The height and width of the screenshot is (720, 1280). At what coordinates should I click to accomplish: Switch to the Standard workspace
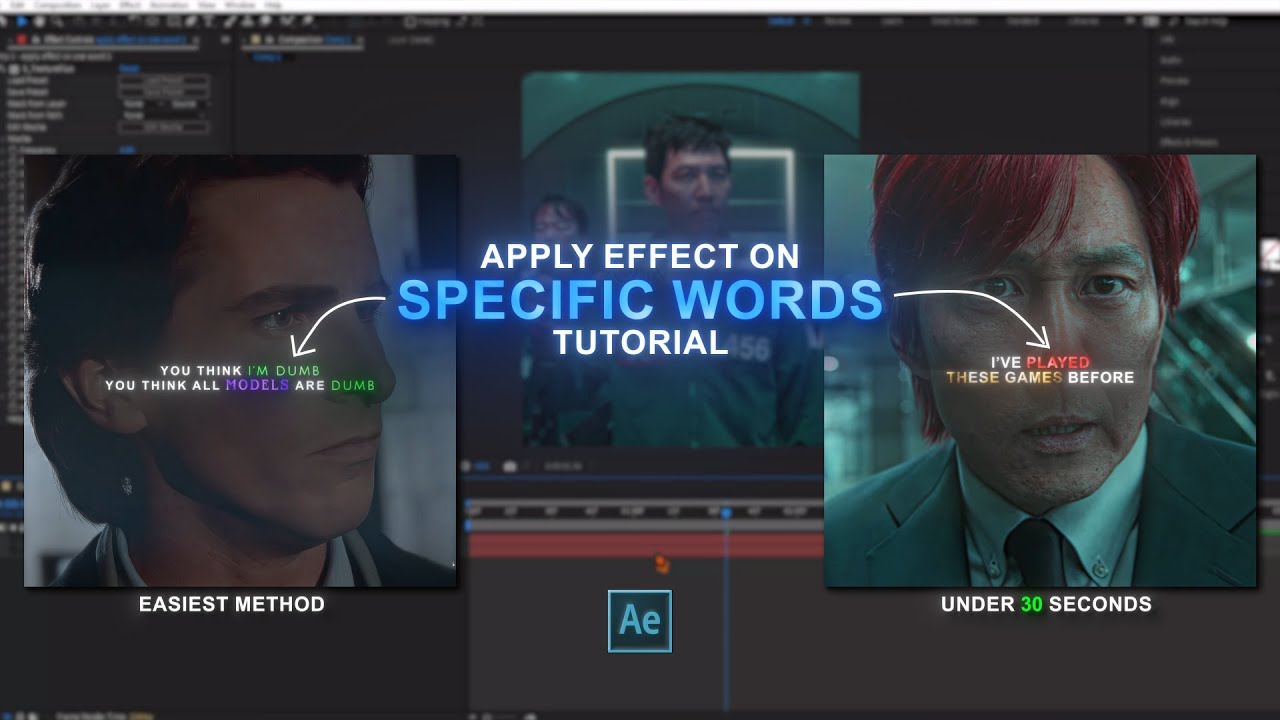pos(1023,21)
